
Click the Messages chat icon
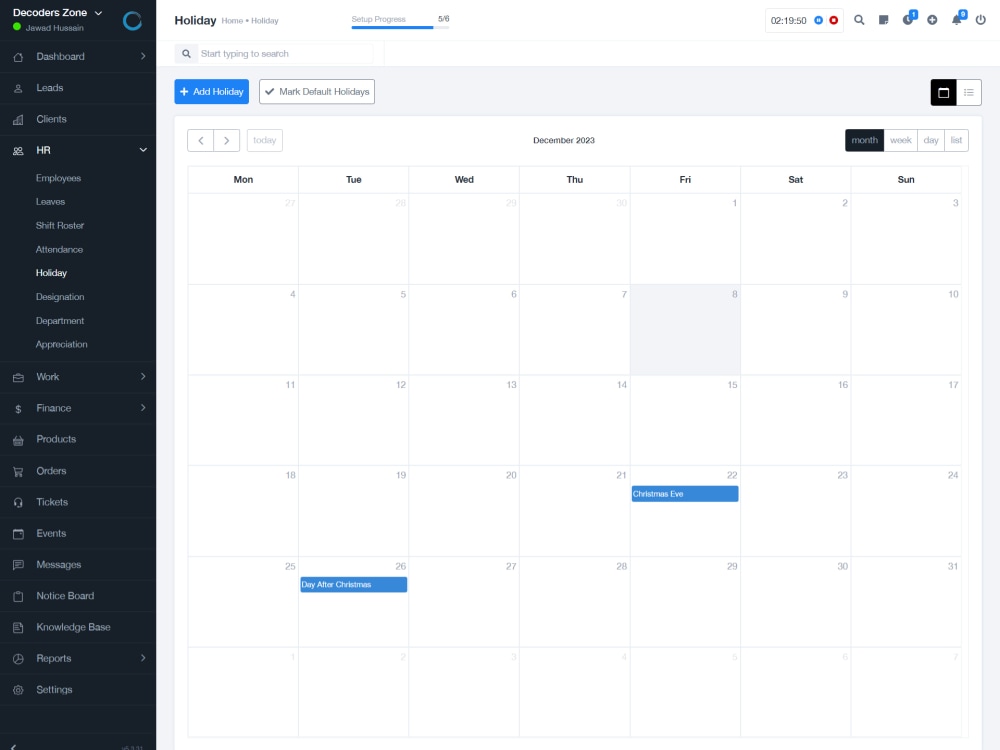(x=18, y=565)
